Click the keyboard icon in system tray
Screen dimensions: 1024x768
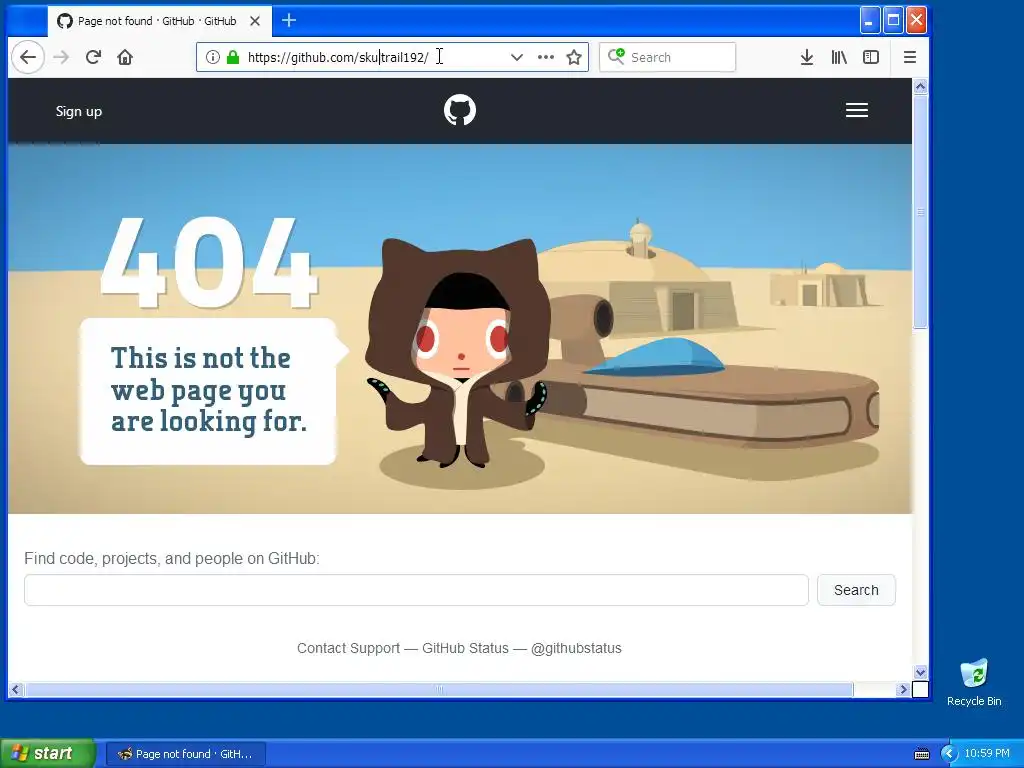click(x=921, y=754)
